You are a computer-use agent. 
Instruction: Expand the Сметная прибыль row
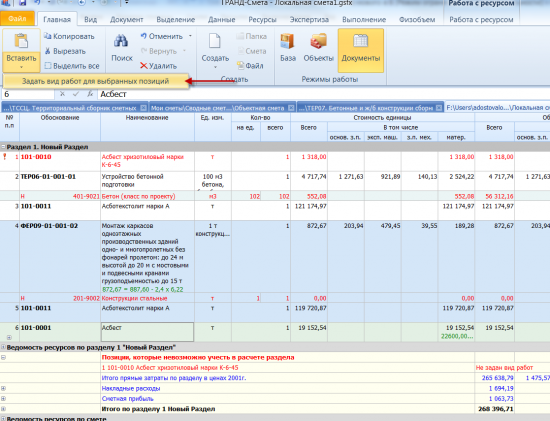click(3, 399)
